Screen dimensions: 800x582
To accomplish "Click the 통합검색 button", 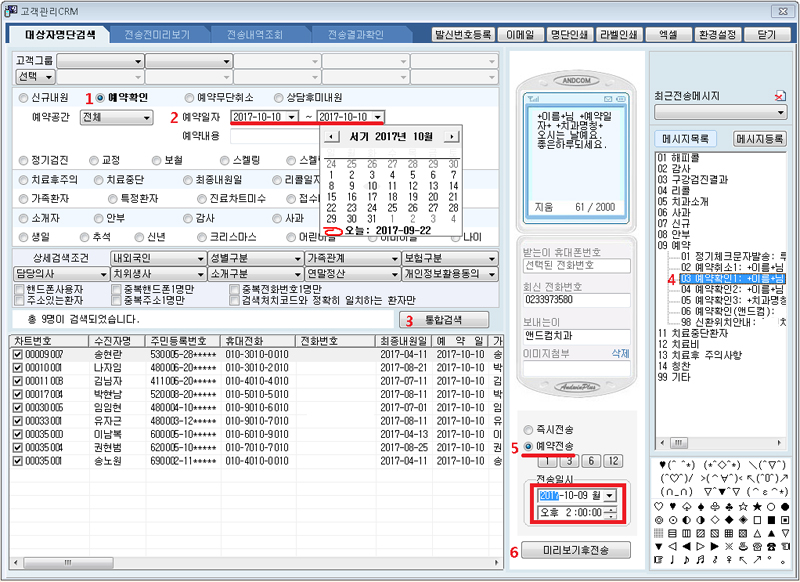I will tap(445, 320).
